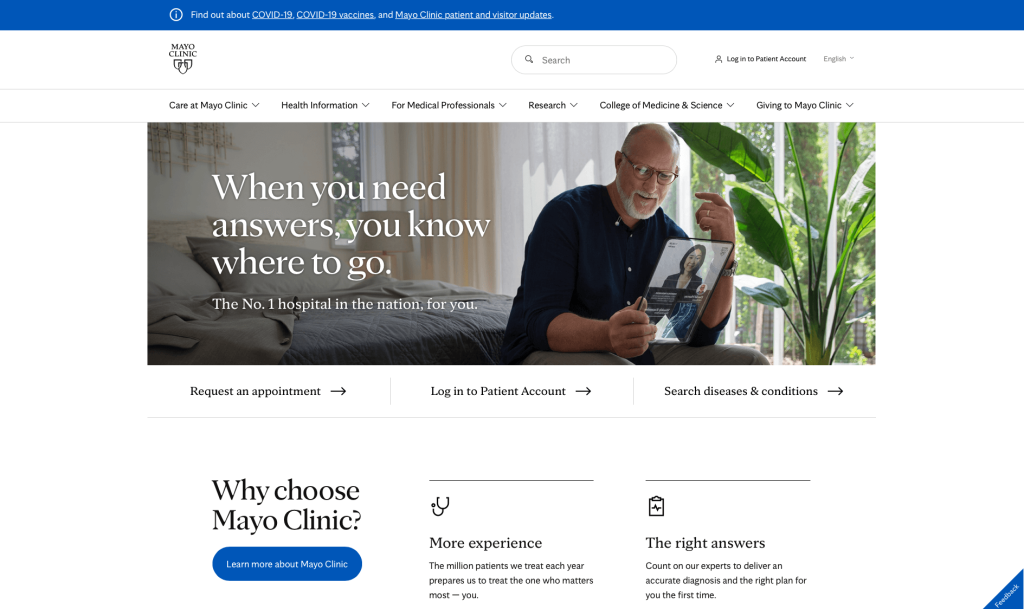
Task: Follow the COVID-19 vaccines link
Action: [x=335, y=14]
